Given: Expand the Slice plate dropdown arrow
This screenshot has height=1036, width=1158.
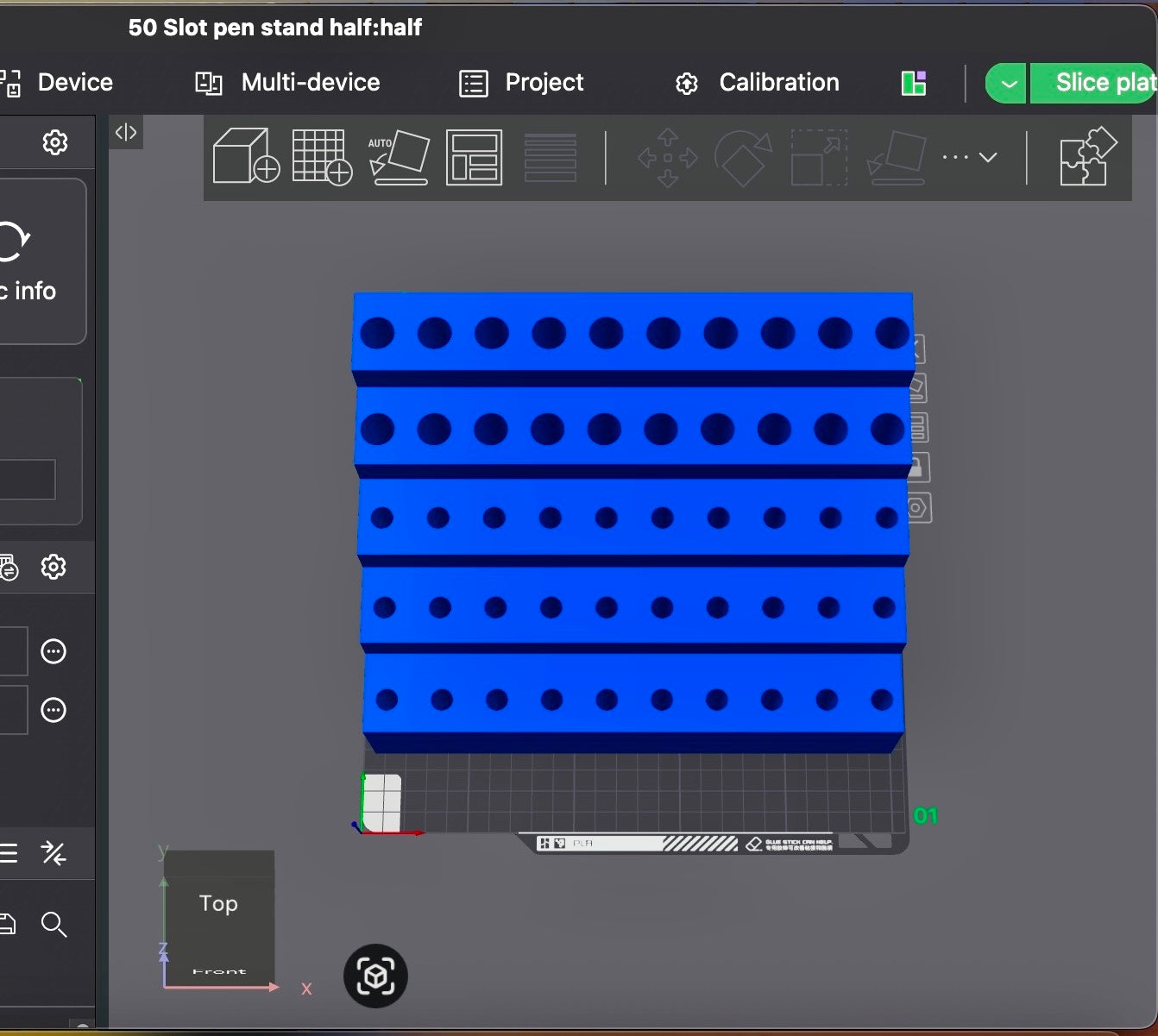Looking at the screenshot, I should click(1006, 84).
